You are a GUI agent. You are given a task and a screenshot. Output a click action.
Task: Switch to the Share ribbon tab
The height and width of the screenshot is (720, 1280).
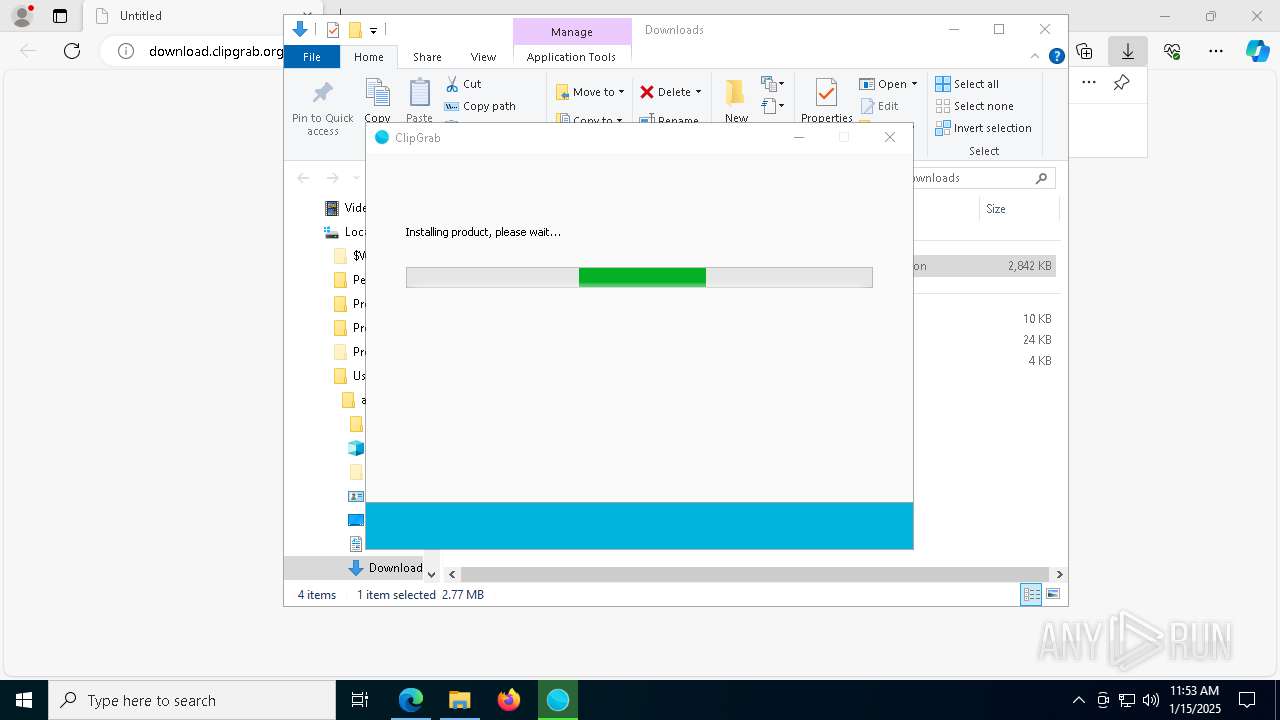point(427,57)
